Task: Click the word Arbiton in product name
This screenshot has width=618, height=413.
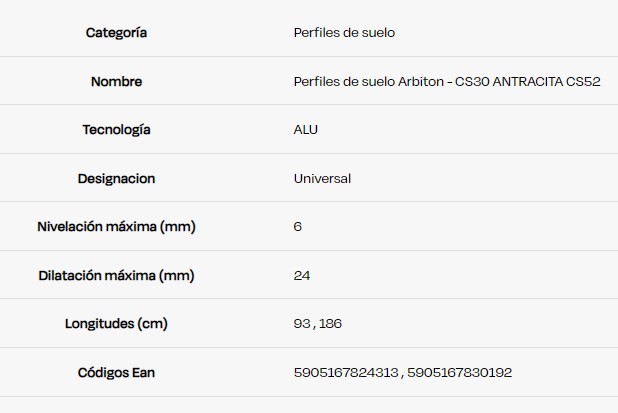Action: pyautogui.click(x=421, y=82)
